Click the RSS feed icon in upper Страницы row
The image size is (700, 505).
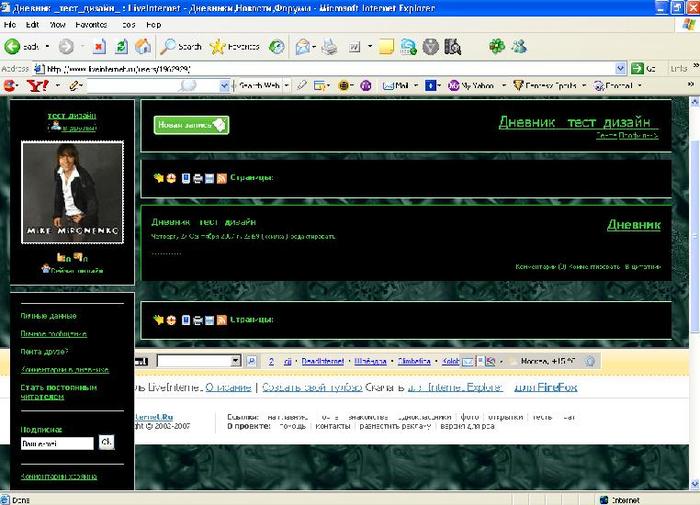[221, 178]
